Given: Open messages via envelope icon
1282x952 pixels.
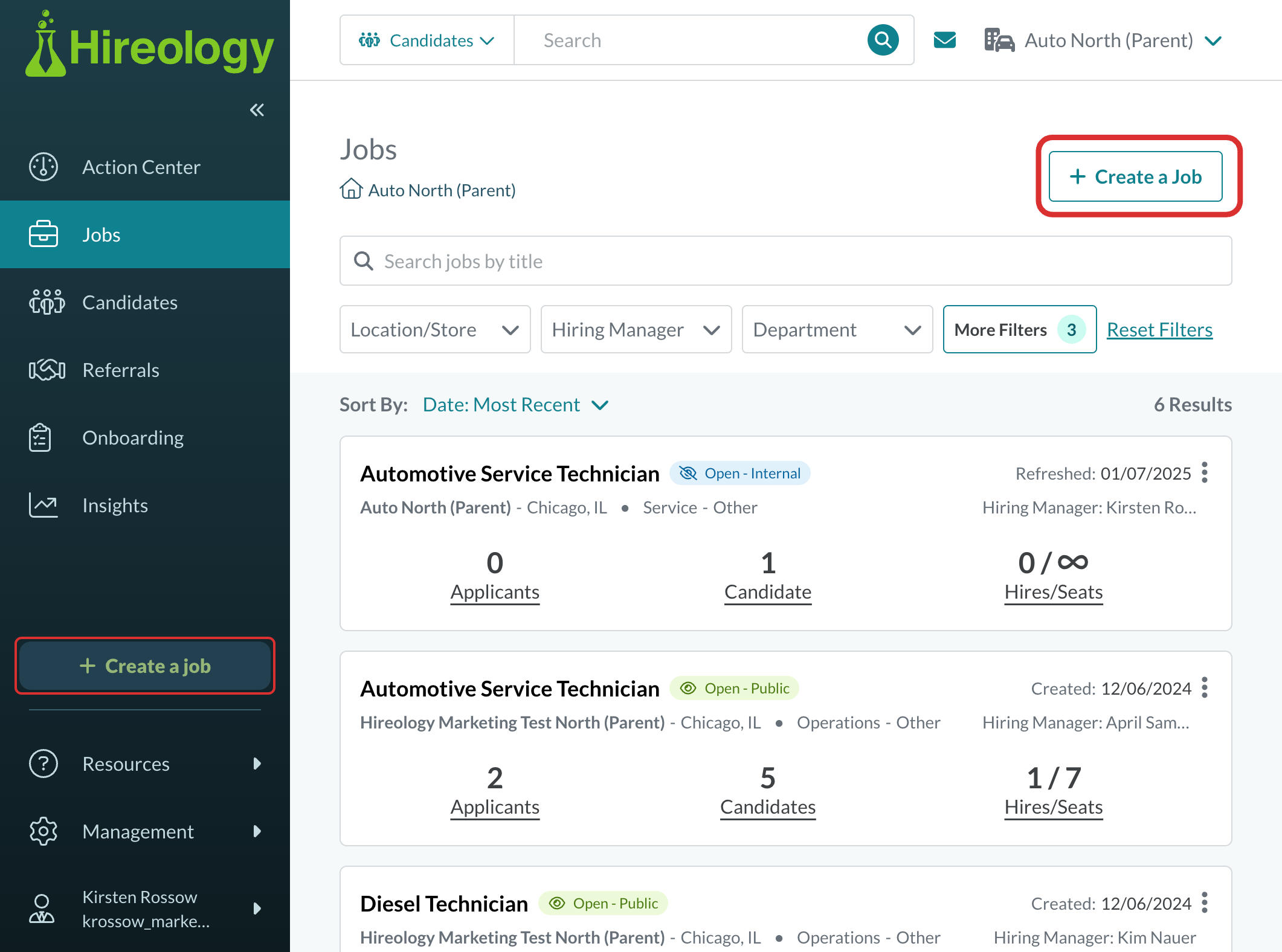Looking at the screenshot, I should pos(945,40).
